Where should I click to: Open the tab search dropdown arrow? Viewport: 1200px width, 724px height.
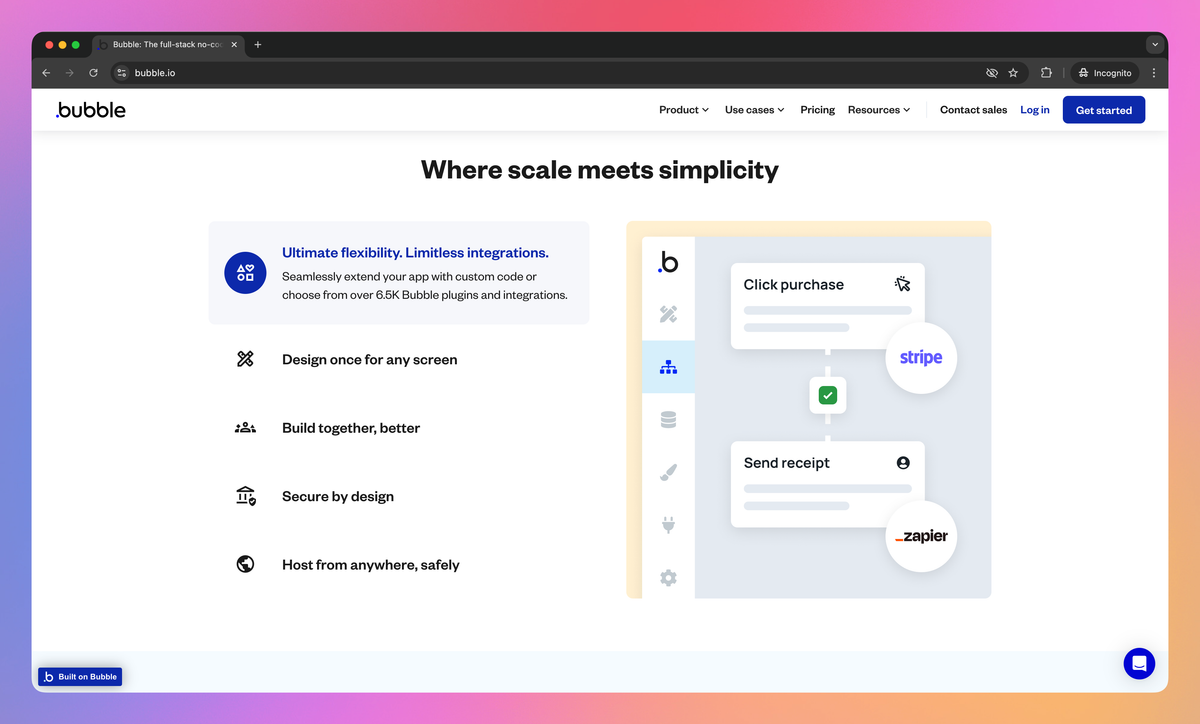click(1155, 45)
